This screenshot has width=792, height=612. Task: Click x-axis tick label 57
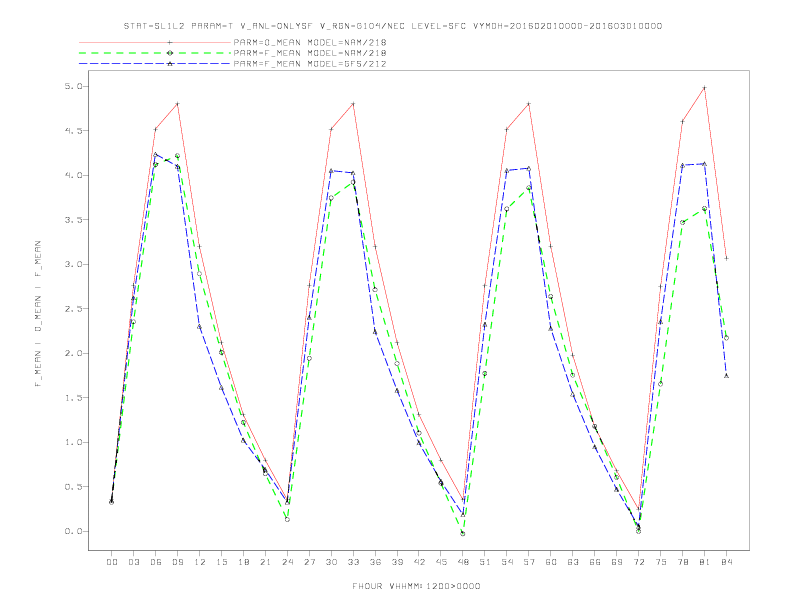[529, 562]
